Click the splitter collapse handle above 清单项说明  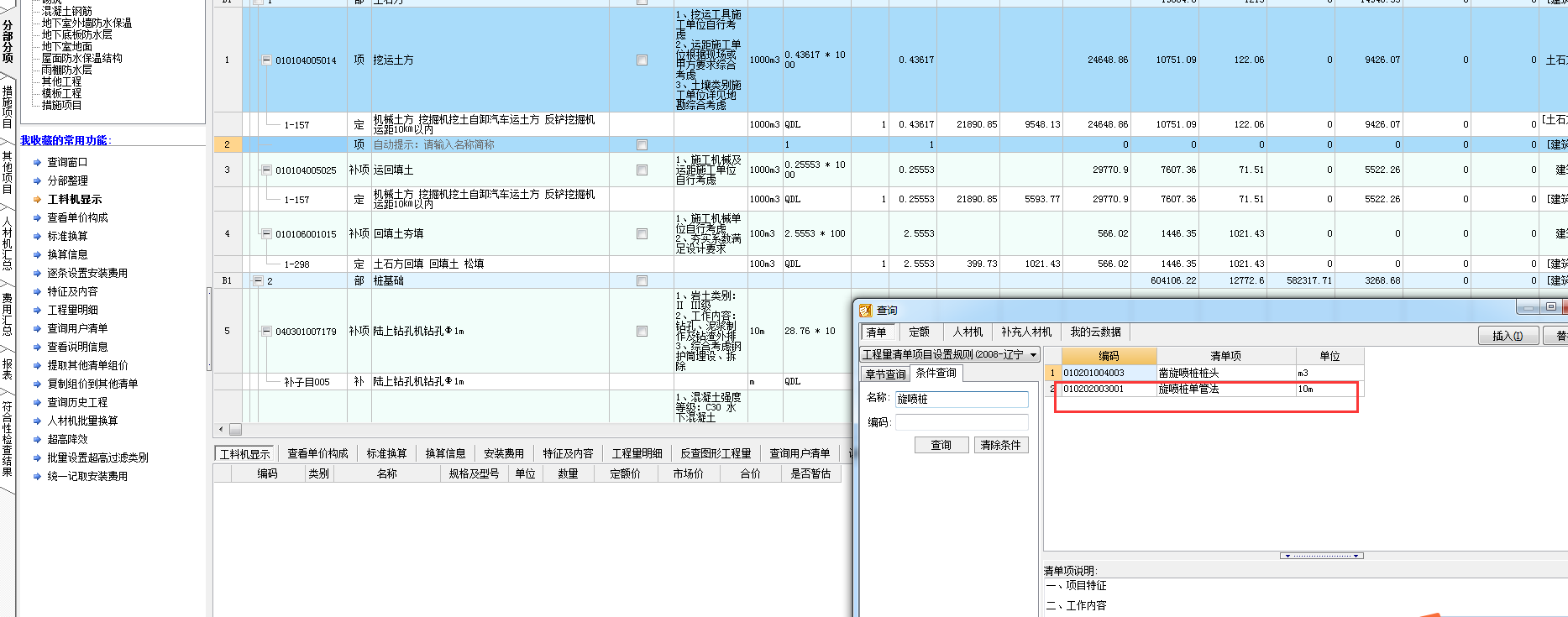pyautogui.click(x=1321, y=556)
